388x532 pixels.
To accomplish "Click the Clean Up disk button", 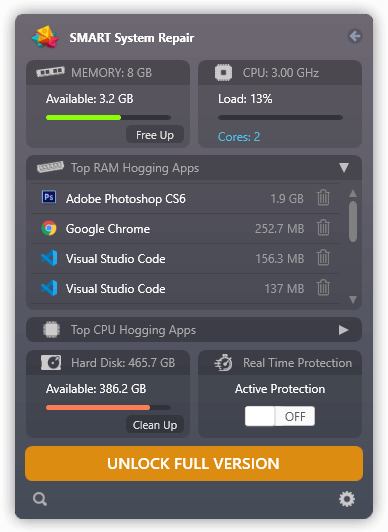I will click(x=155, y=425).
